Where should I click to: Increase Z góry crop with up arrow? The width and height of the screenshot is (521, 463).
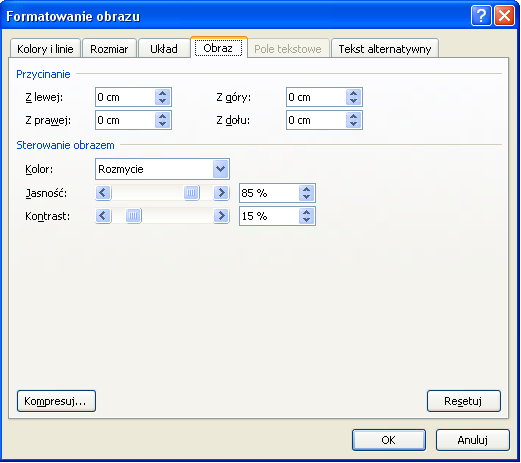[x=354, y=94]
